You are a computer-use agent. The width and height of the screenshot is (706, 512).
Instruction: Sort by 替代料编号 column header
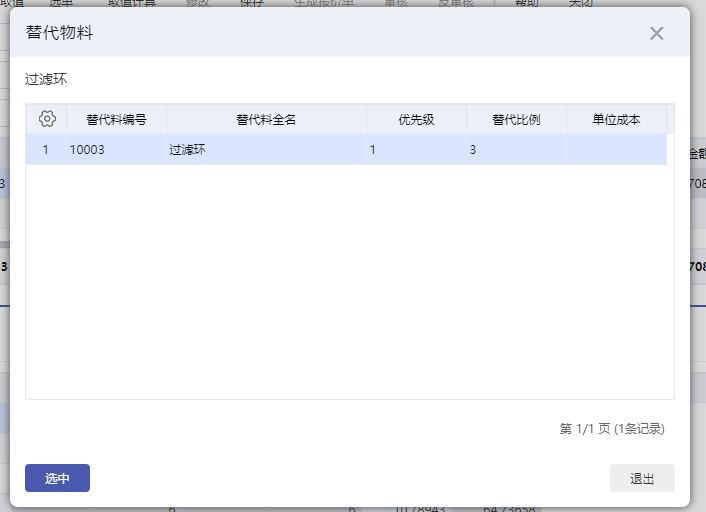point(116,119)
